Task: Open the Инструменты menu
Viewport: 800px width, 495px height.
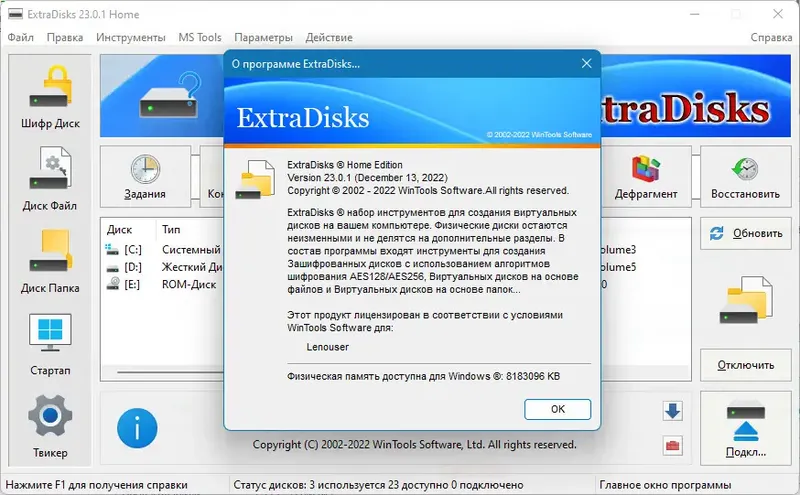Action: [x=131, y=37]
